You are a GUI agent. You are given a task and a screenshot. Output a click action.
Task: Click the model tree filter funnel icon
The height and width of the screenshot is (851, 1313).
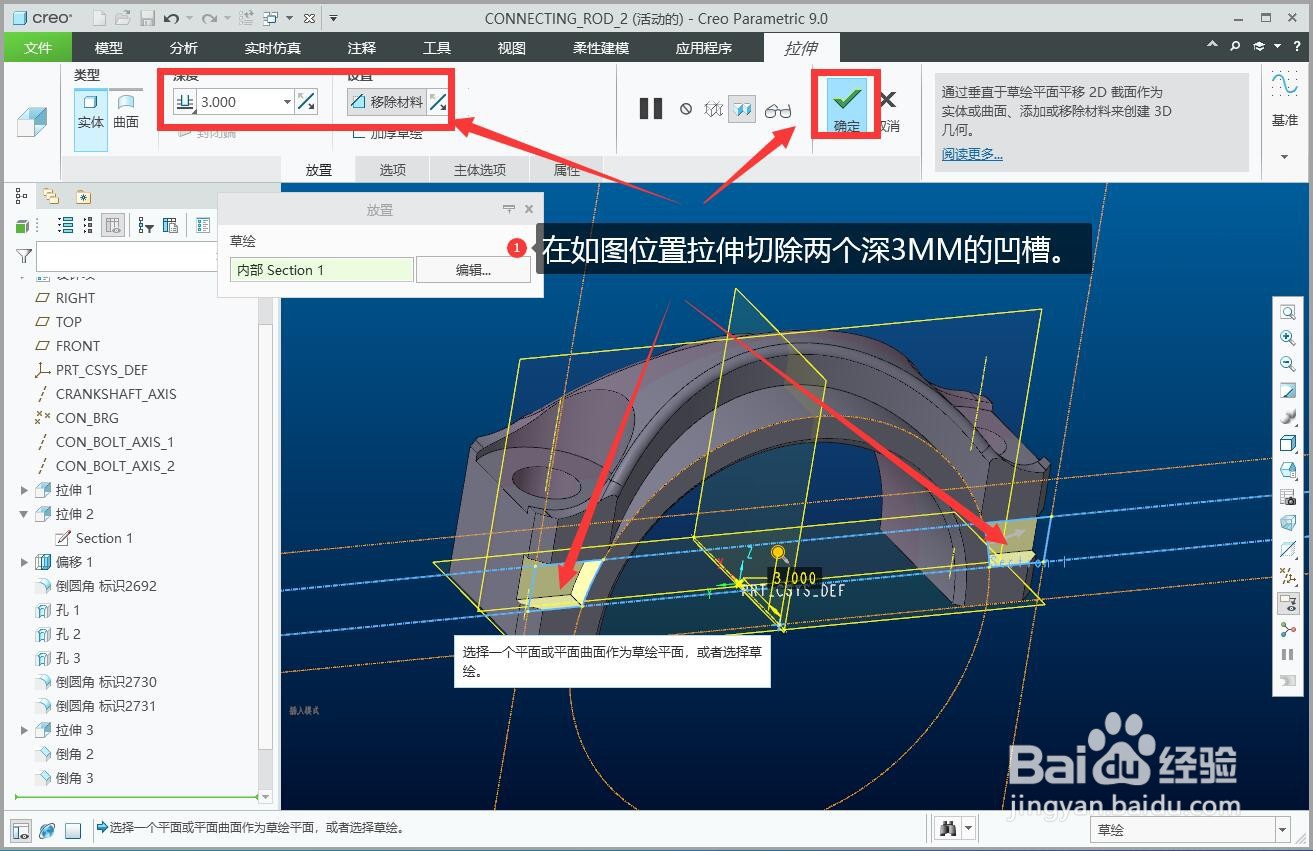(x=24, y=256)
